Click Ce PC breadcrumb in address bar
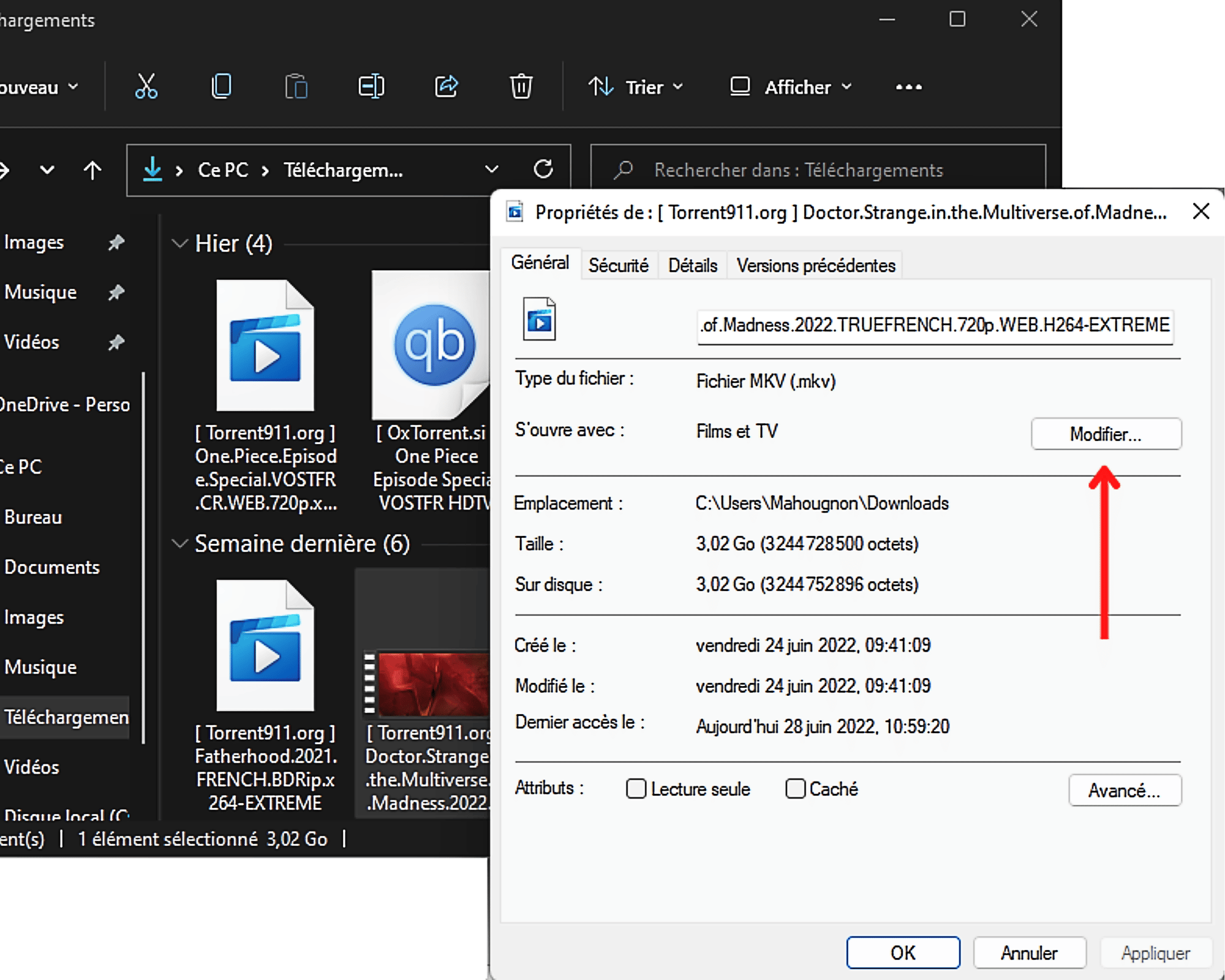Image resolution: width=1225 pixels, height=980 pixels. 223,170
